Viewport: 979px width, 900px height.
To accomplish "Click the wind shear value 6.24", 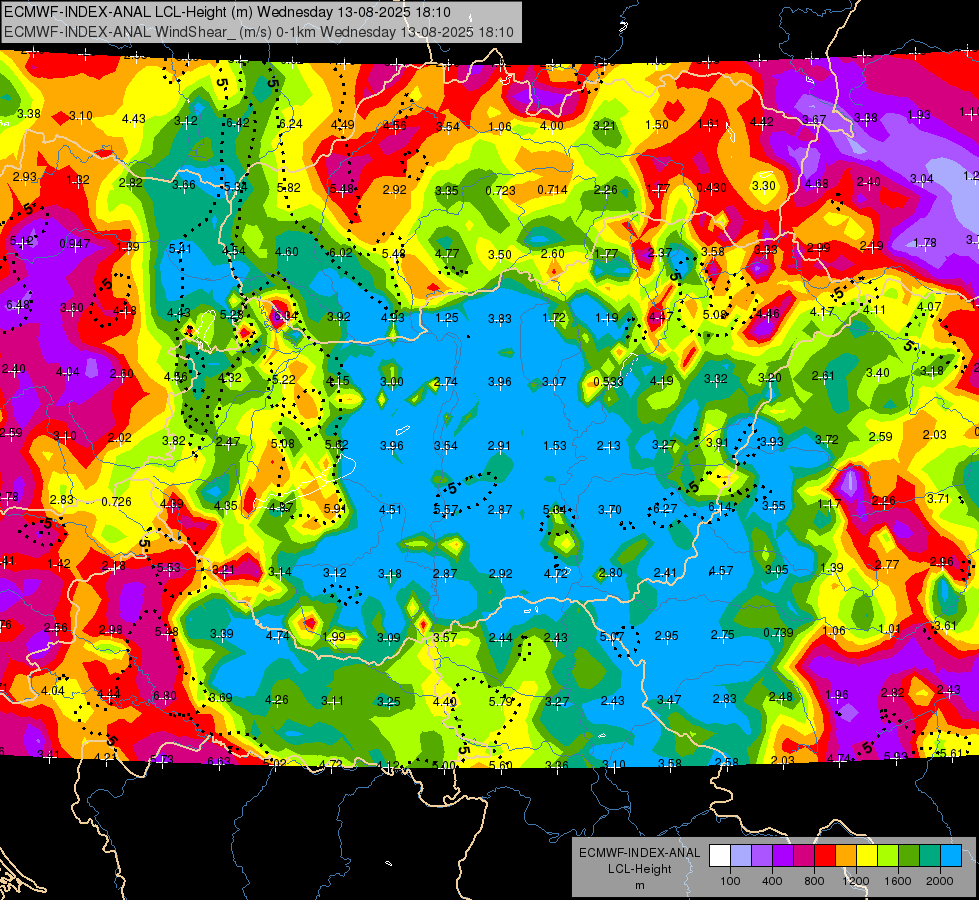I will pos(290,124).
